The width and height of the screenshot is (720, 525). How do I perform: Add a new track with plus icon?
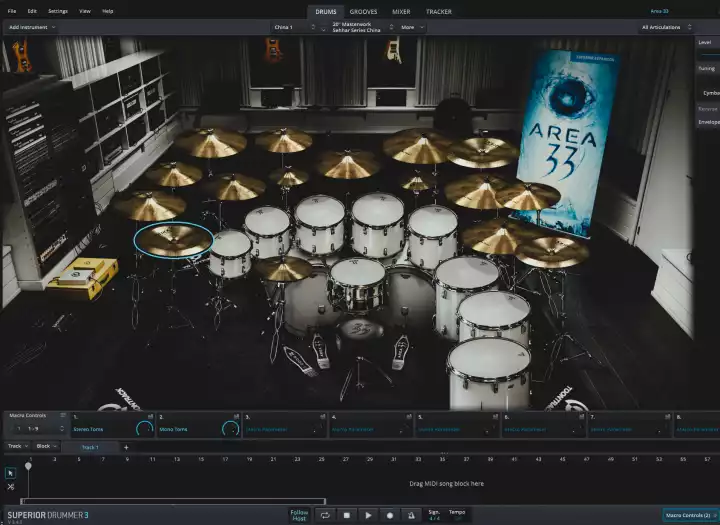click(126, 447)
